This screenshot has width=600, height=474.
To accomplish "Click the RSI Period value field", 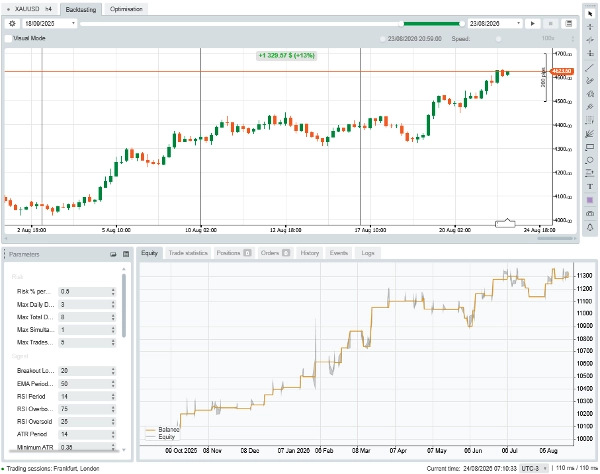I will (85, 396).
